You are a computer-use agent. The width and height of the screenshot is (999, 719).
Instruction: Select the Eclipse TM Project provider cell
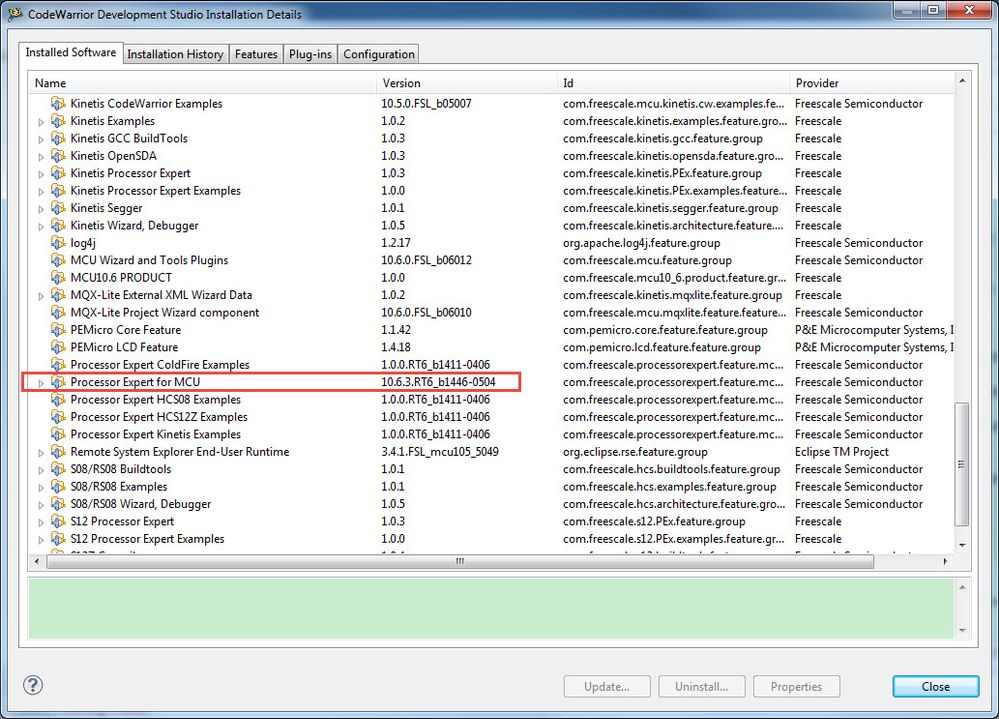(842, 452)
